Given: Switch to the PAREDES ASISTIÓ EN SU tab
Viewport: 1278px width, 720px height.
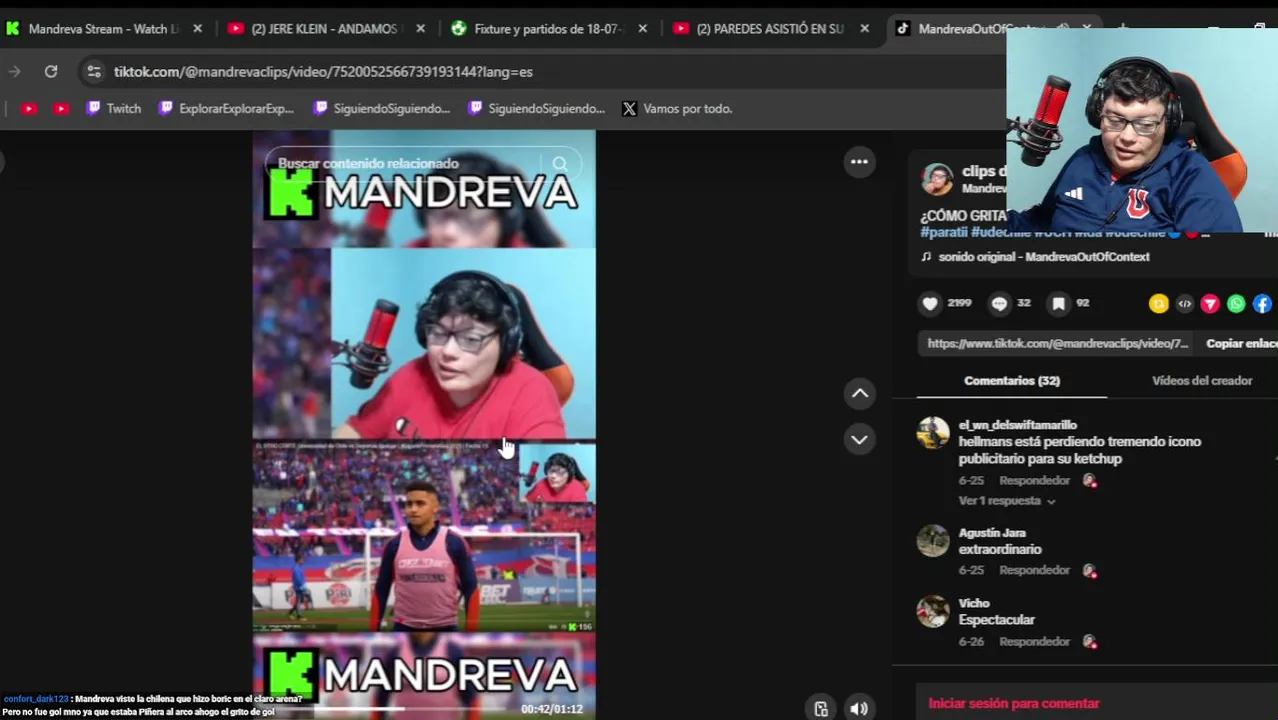Looking at the screenshot, I should [770, 29].
